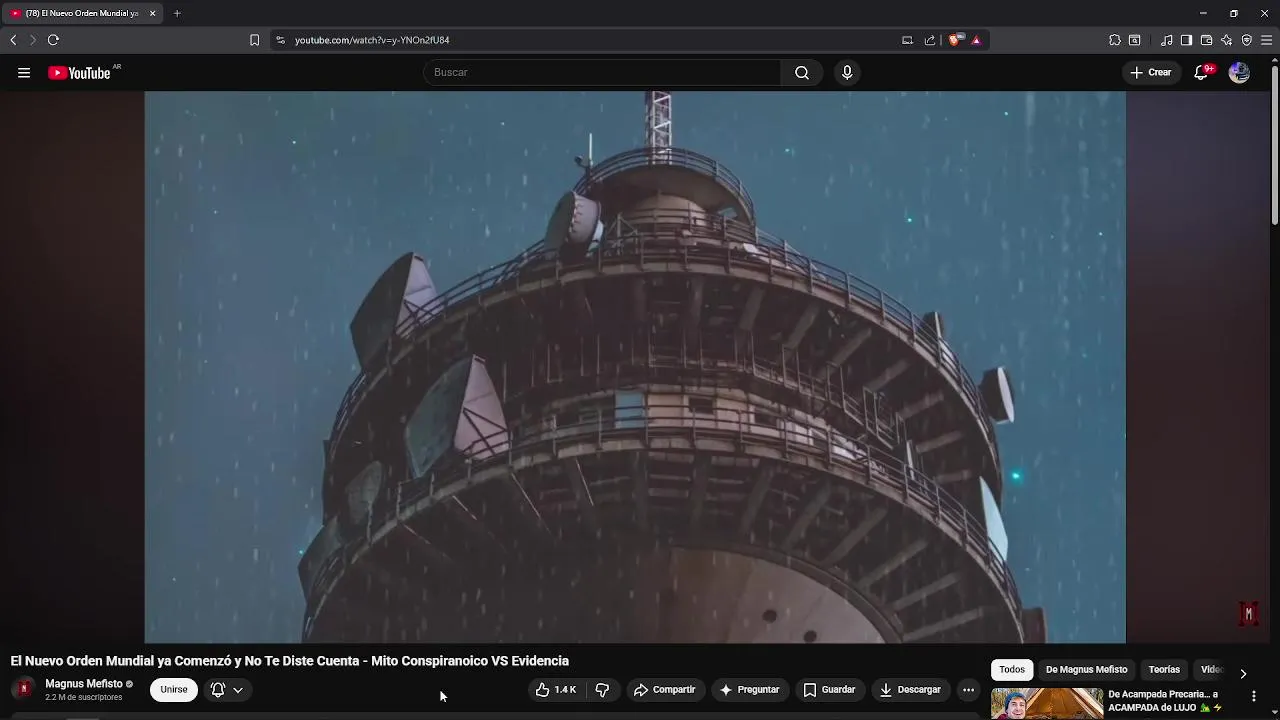Click the browser back arrow
Viewport: 1280px width, 720px height.
pyautogui.click(x=13, y=40)
